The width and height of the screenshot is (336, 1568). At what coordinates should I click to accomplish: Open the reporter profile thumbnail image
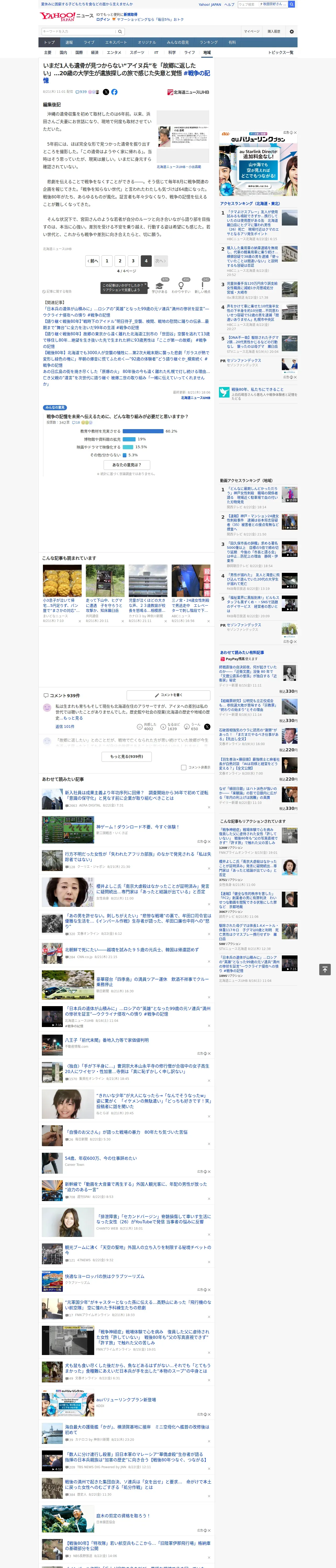pyautogui.click(x=183, y=136)
